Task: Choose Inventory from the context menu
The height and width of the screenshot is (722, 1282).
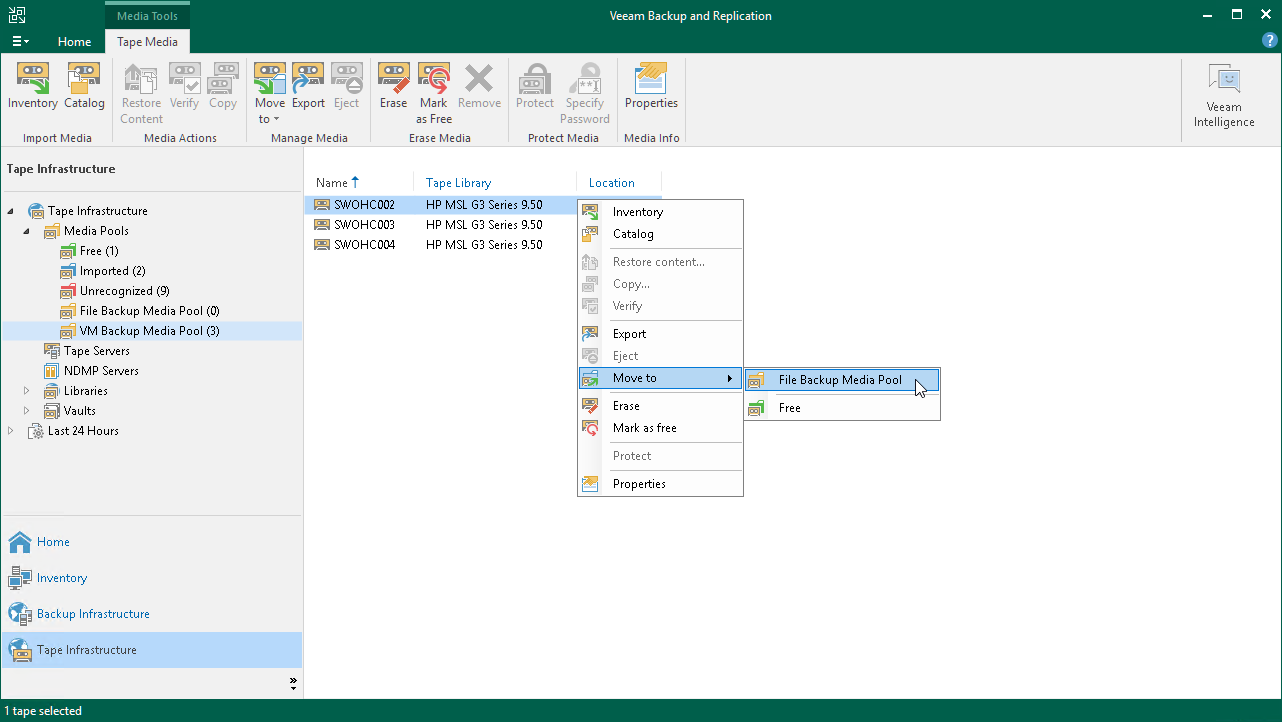Action: pyautogui.click(x=660, y=212)
